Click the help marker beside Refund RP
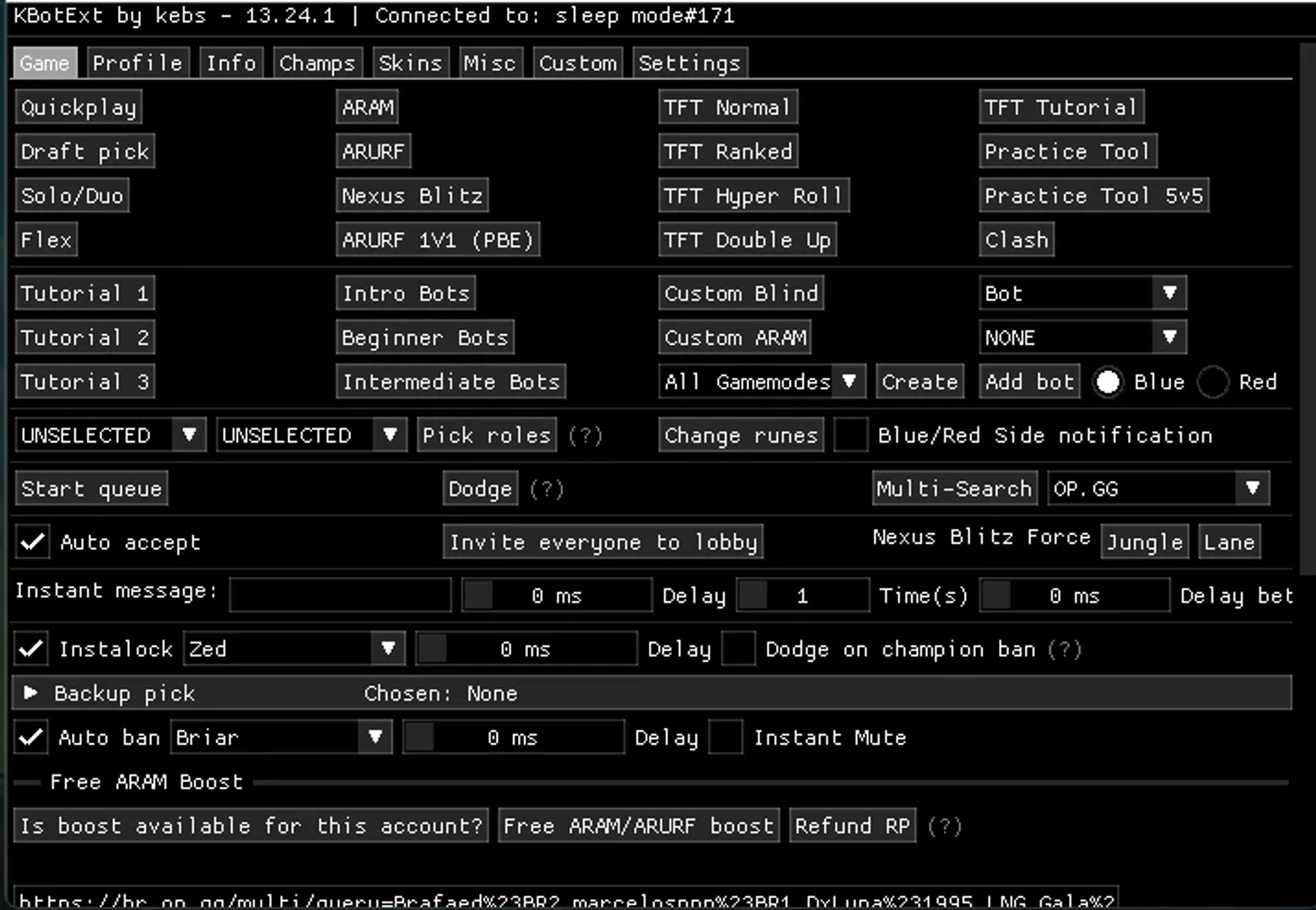The height and width of the screenshot is (910, 1316). (944, 826)
